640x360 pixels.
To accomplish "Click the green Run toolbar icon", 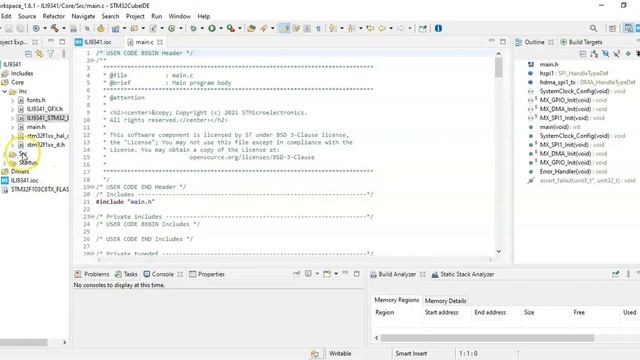I will pos(212,28).
